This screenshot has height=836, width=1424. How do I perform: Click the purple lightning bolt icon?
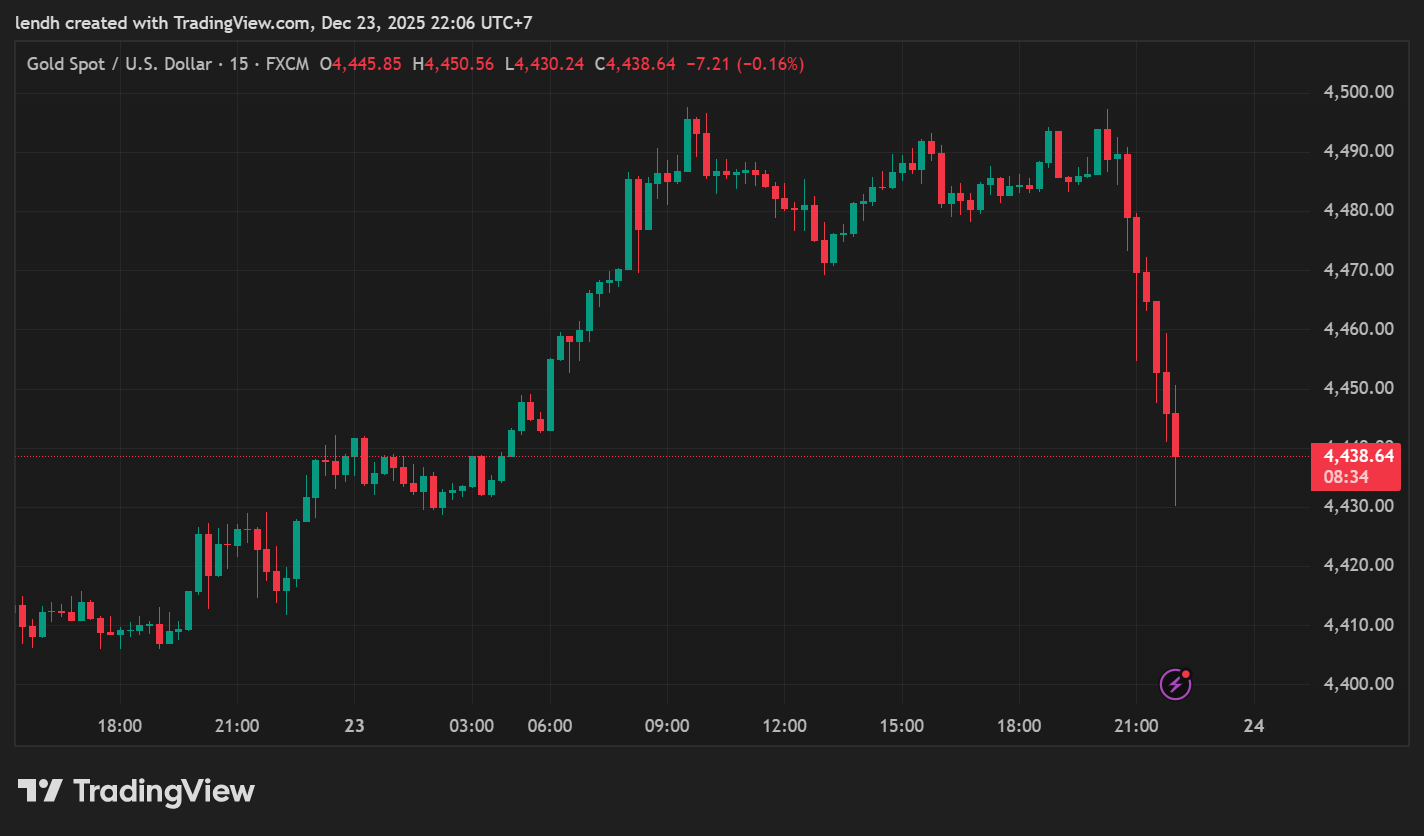click(x=1174, y=684)
